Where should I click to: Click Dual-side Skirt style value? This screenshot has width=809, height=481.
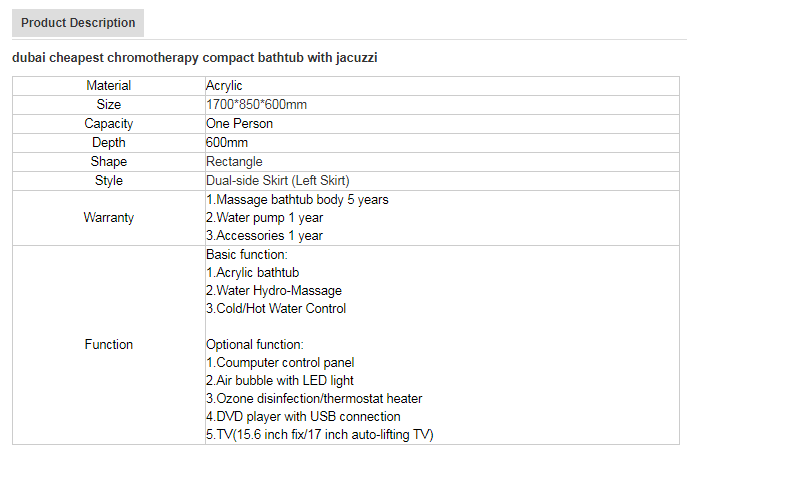tap(278, 181)
